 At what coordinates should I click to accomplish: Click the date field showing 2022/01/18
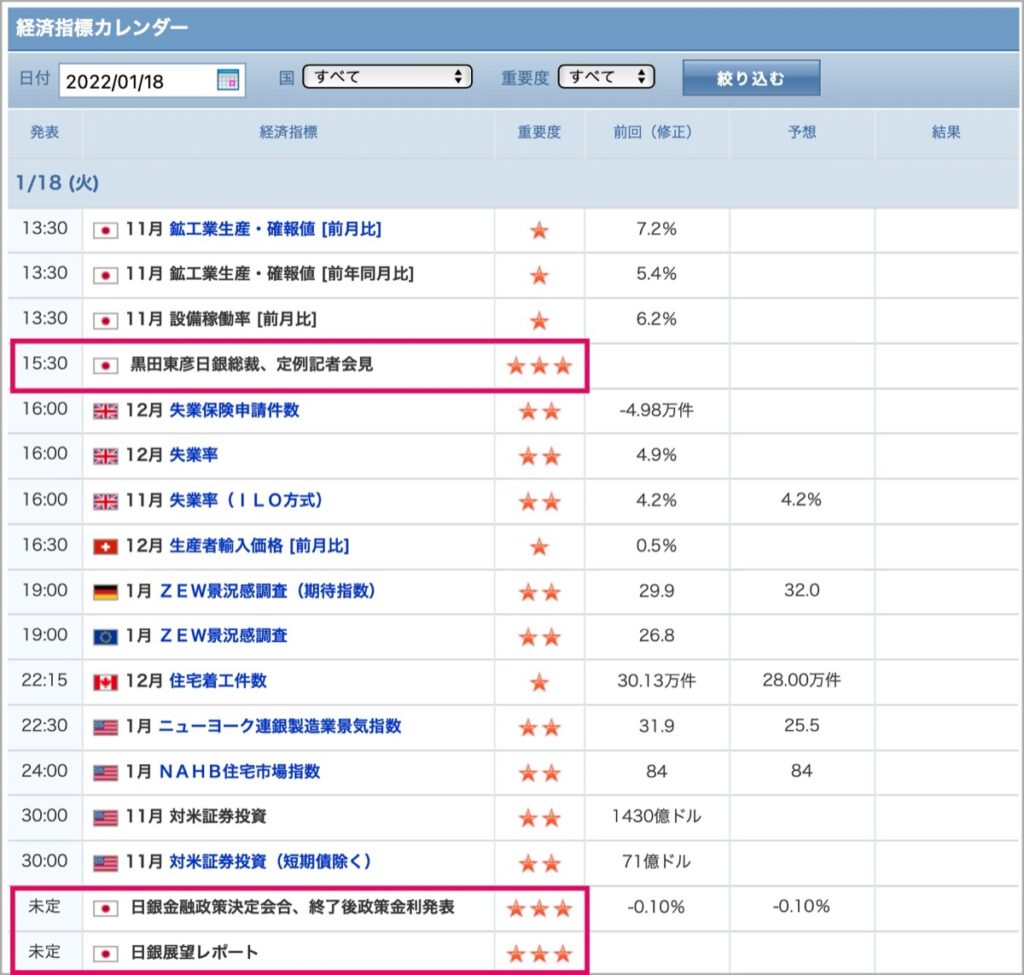(152, 80)
